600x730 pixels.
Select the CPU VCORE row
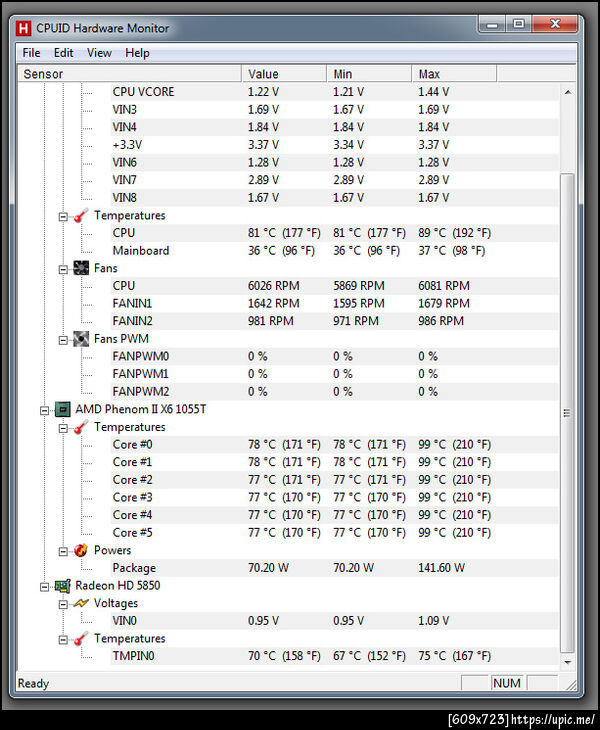coord(334,92)
